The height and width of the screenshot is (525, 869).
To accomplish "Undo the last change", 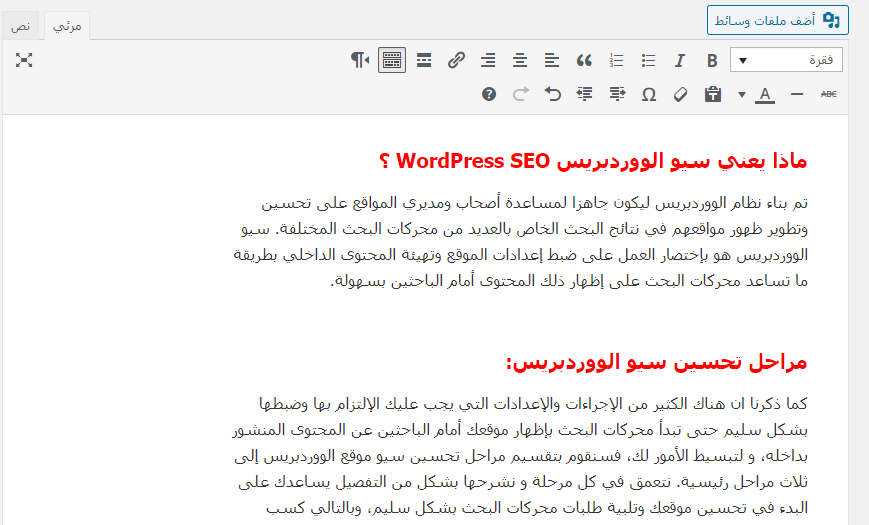I will (x=553, y=94).
